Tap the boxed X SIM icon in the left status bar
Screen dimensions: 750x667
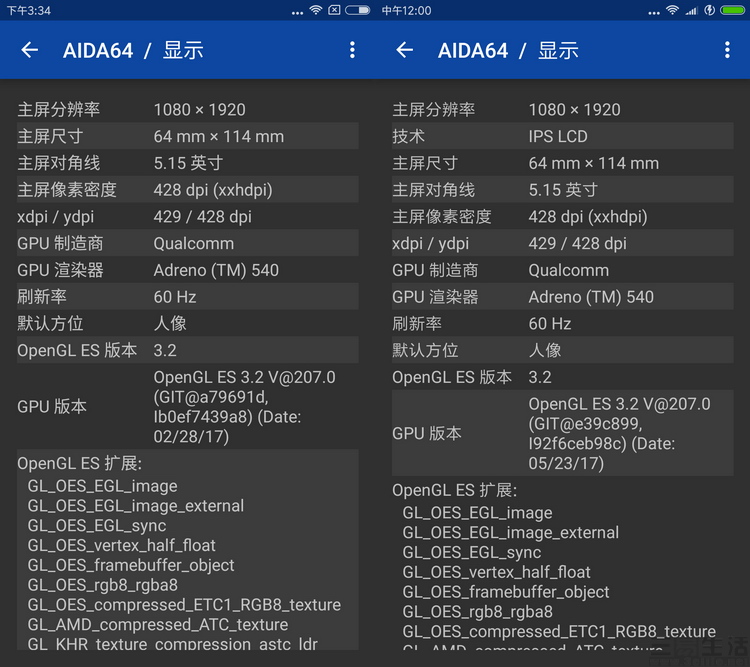[334, 10]
